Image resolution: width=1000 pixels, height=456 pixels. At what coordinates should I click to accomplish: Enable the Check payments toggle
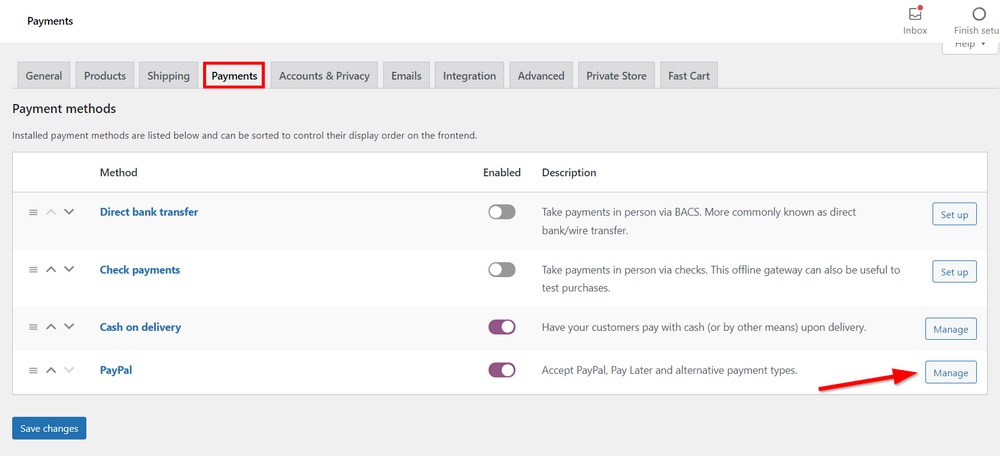501,270
